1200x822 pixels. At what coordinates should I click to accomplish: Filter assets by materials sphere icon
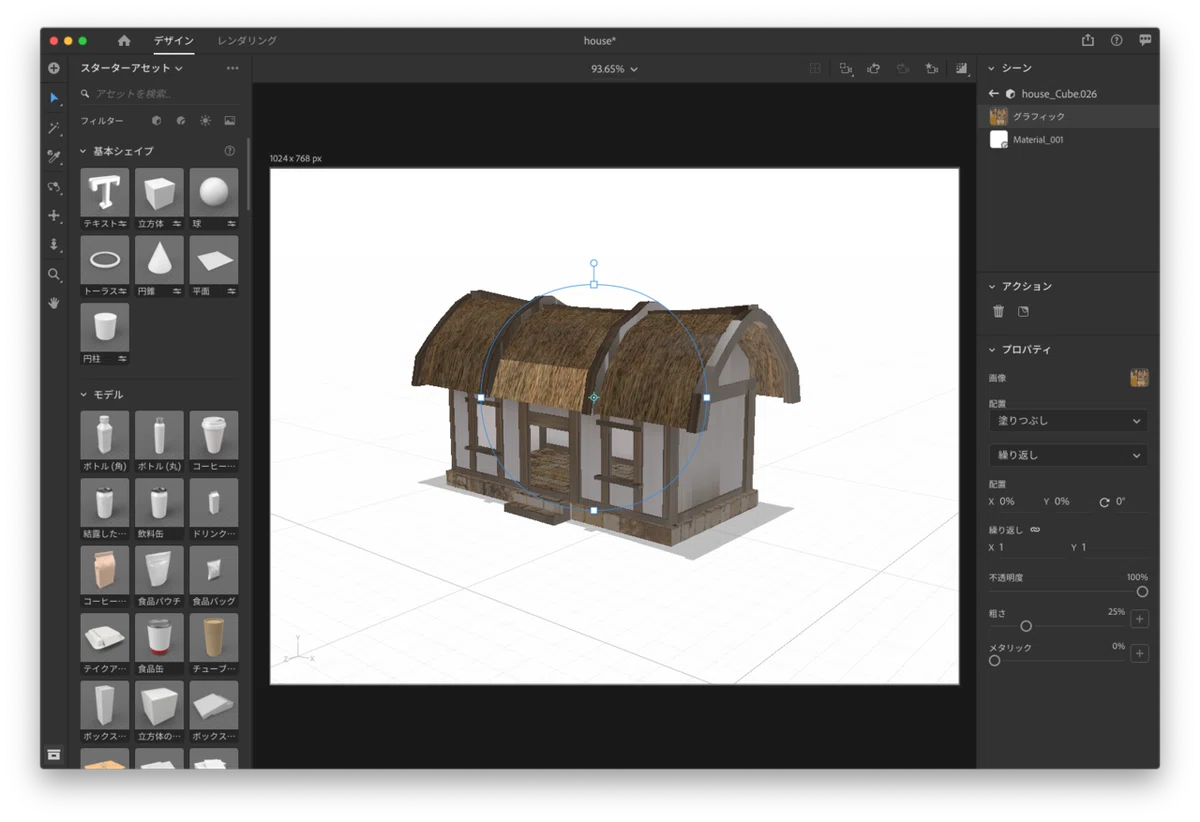[181, 120]
